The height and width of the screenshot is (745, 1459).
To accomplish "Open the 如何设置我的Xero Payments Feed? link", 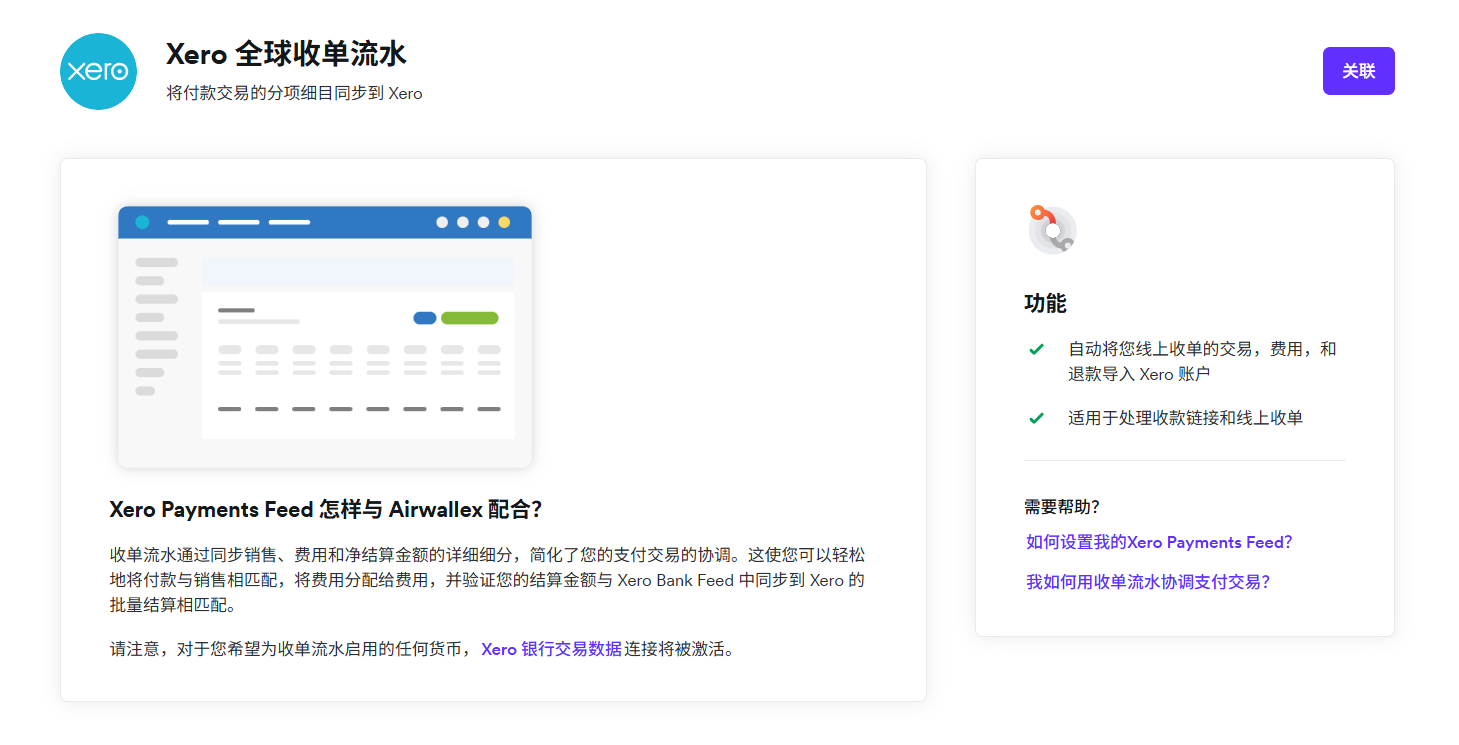I will [1159, 542].
